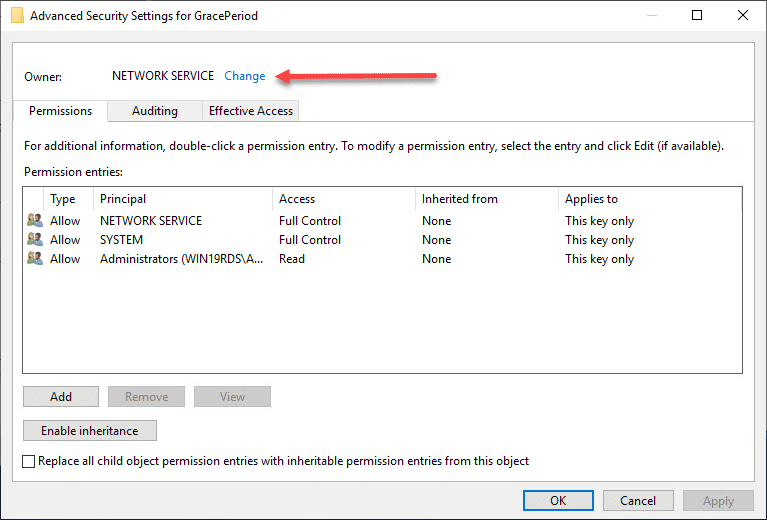Select the Permissions tab
The width and height of the screenshot is (767, 520).
click(x=61, y=111)
